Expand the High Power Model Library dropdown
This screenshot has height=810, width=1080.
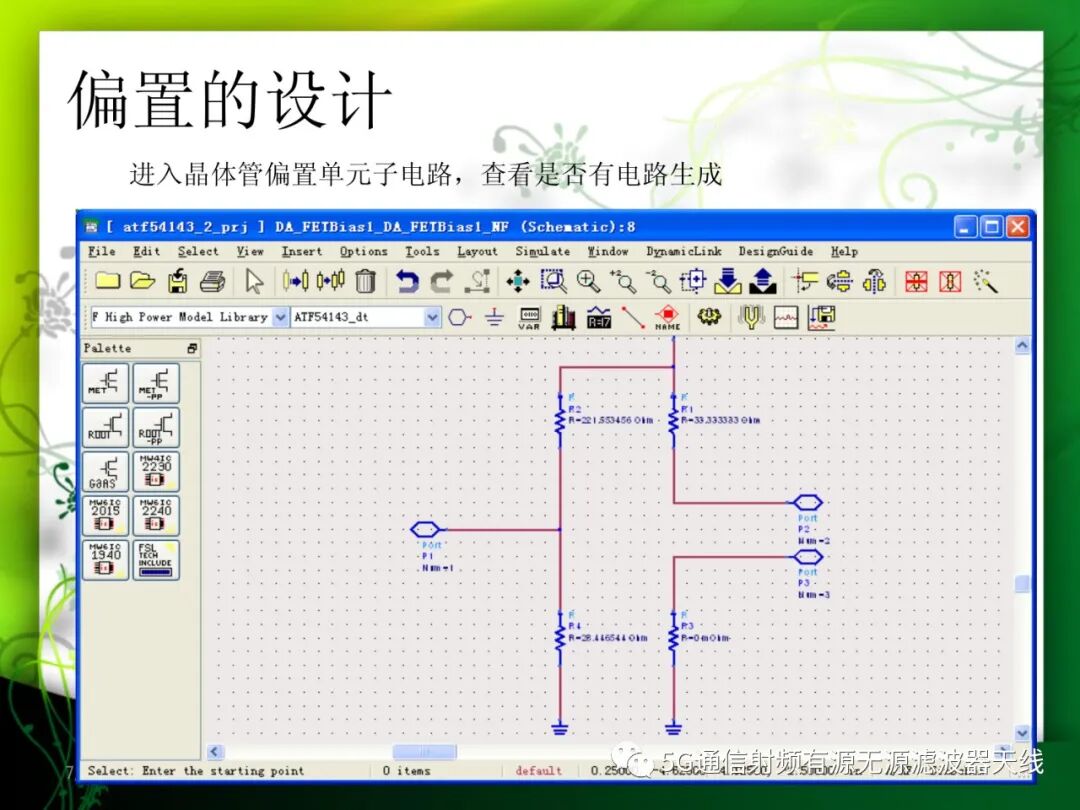[280, 317]
